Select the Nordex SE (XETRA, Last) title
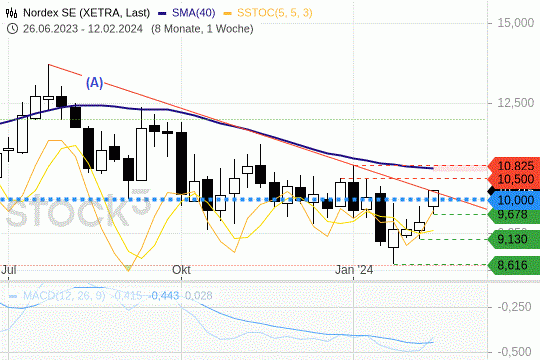The height and width of the screenshot is (360, 540). 86,13
